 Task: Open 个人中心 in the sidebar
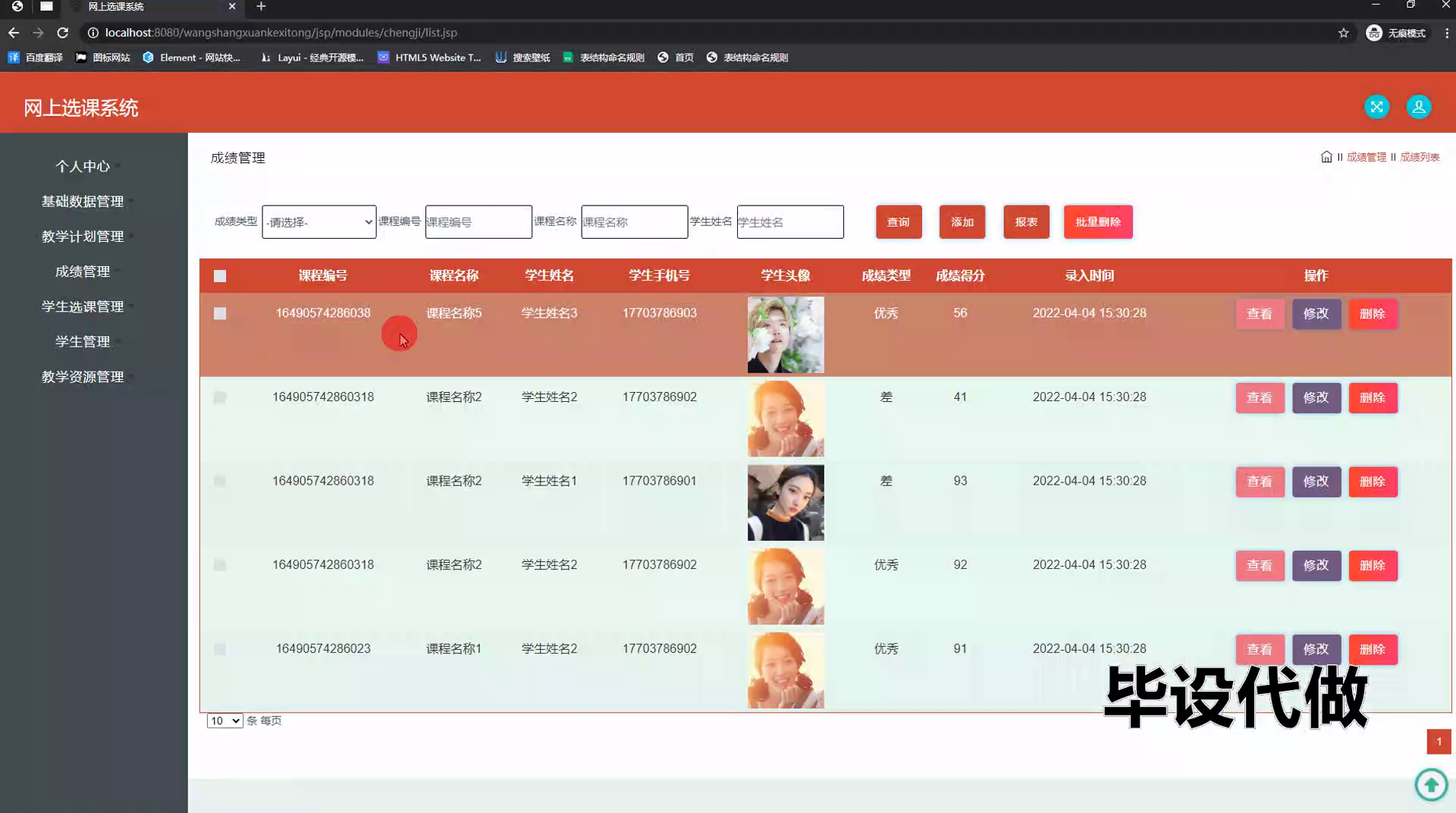click(x=83, y=166)
